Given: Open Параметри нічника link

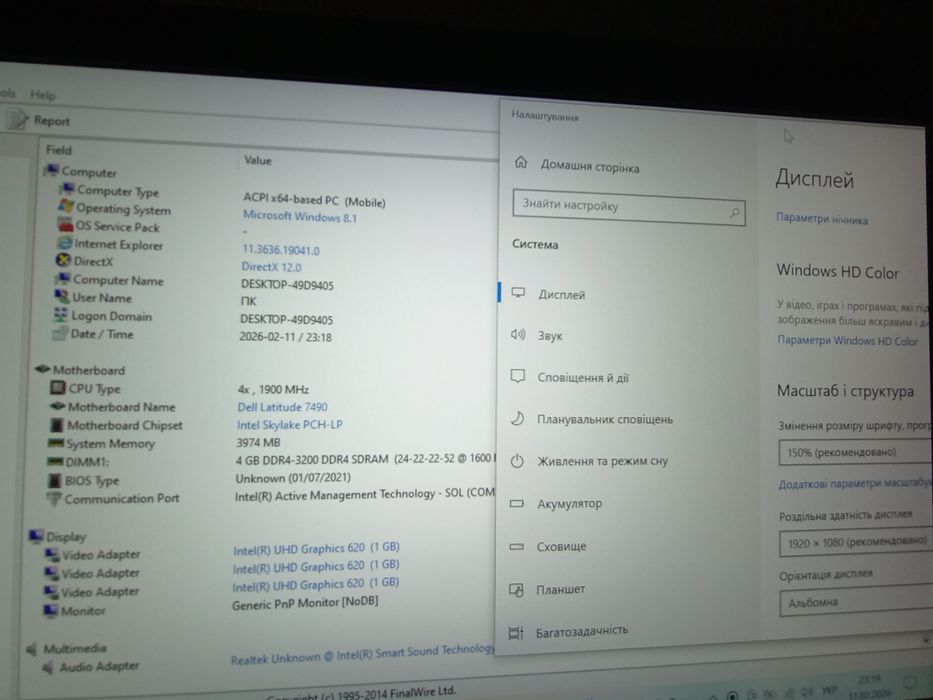Looking at the screenshot, I should [x=822, y=218].
